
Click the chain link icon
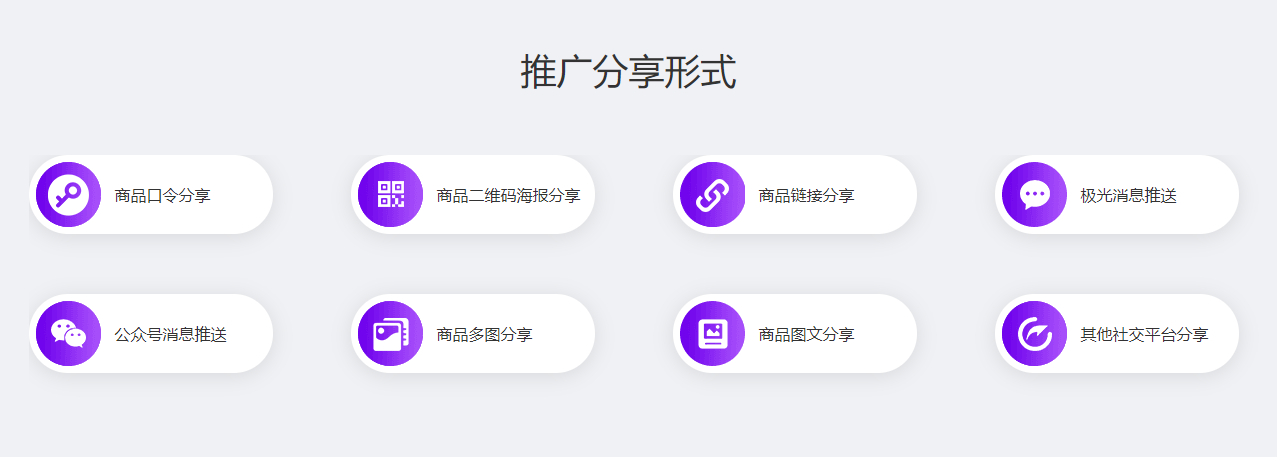tap(712, 194)
